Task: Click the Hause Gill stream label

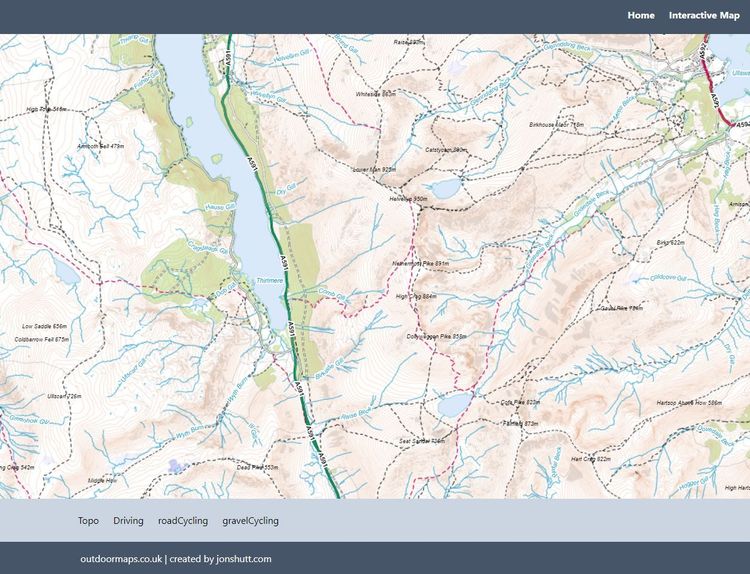Action: (221, 206)
